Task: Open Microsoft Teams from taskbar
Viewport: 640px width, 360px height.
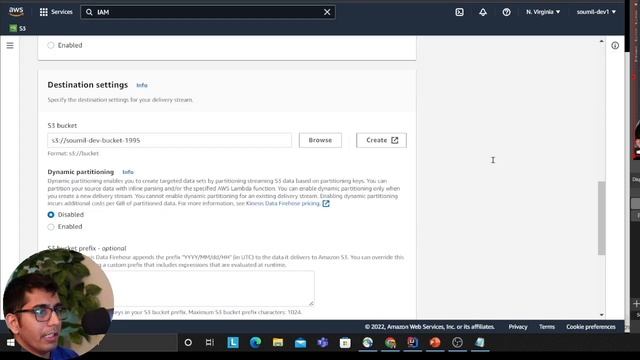Action: click(x=323, y=343)
